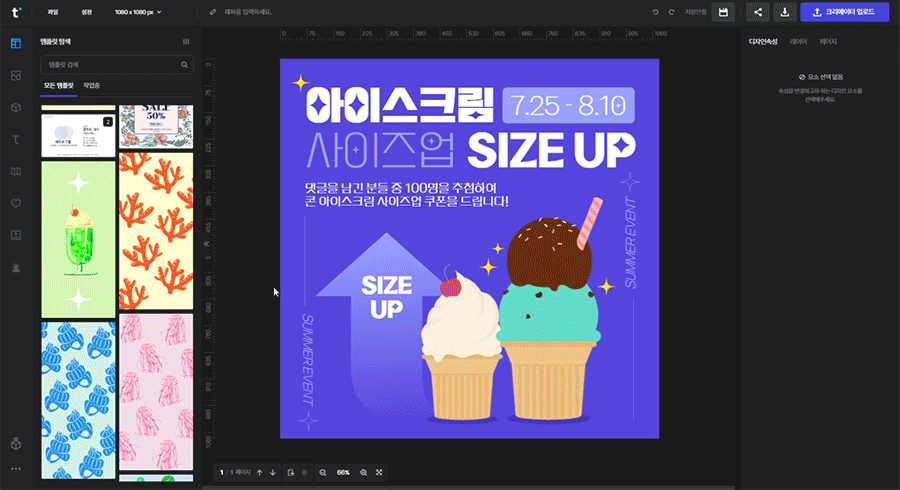Open the photos panel in left sidebar

coord(15,76)
